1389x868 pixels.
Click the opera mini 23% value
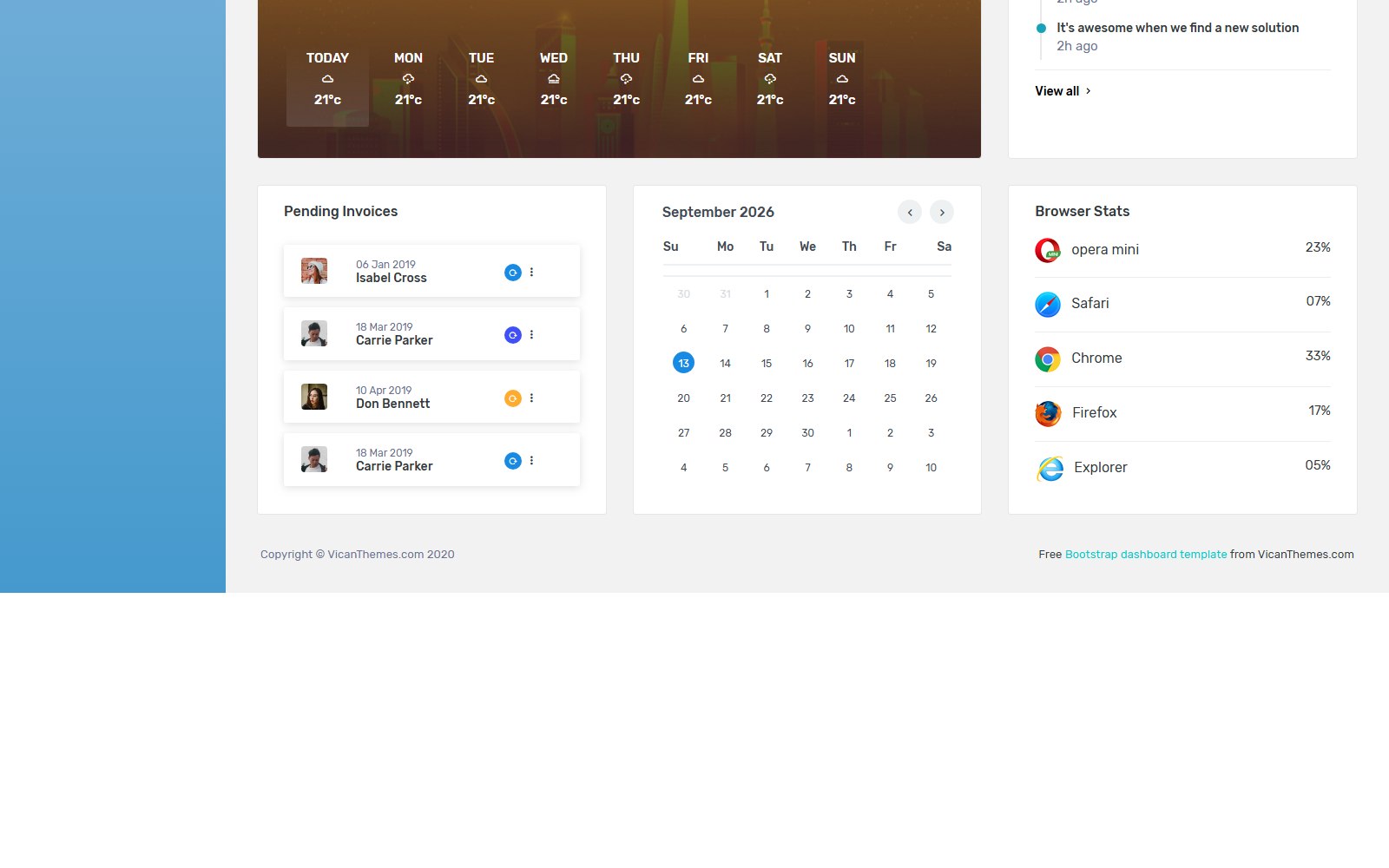[1318, 247]
